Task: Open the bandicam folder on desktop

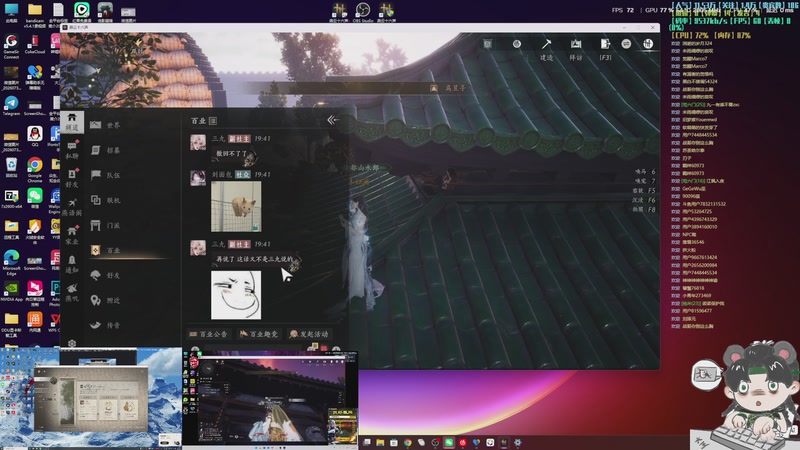Action: coord(35,15)
